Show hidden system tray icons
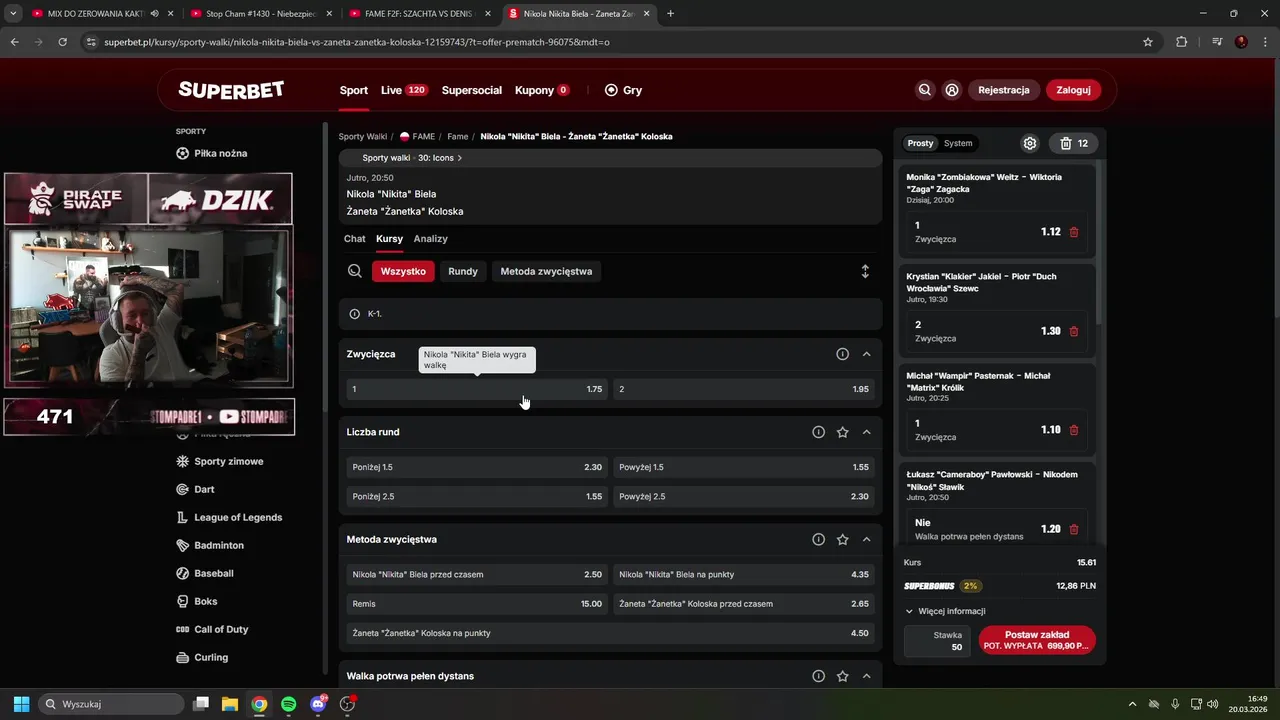 point(1132,704)
